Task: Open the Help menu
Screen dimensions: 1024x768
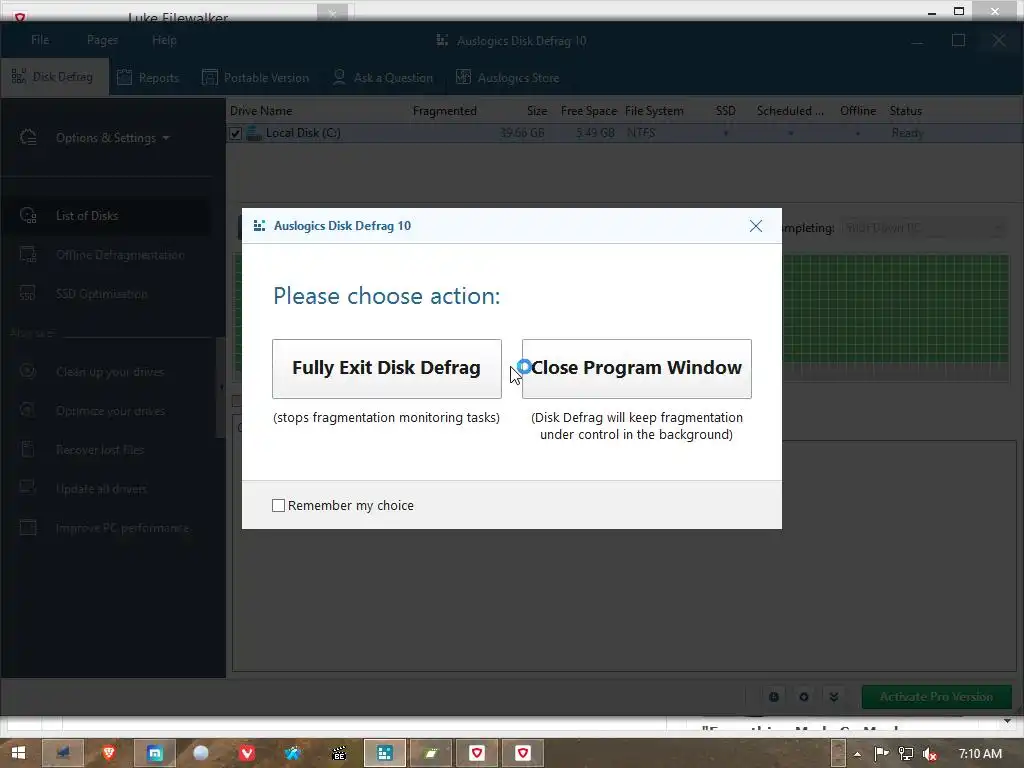Action: 164,40
